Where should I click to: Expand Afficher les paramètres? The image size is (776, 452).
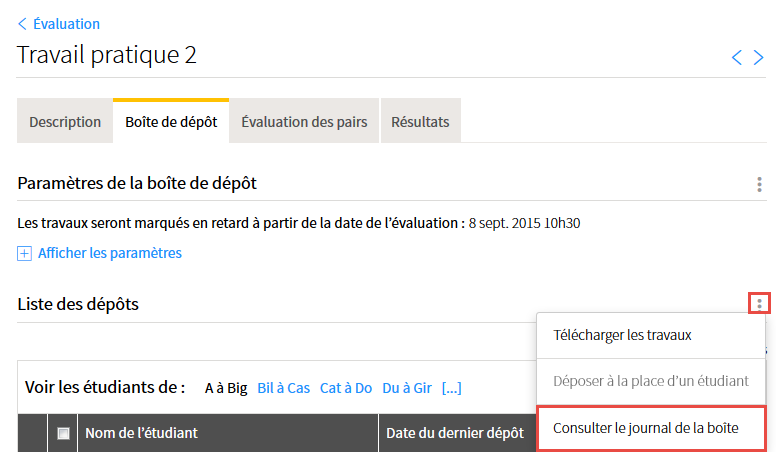[x=110, y=253]
